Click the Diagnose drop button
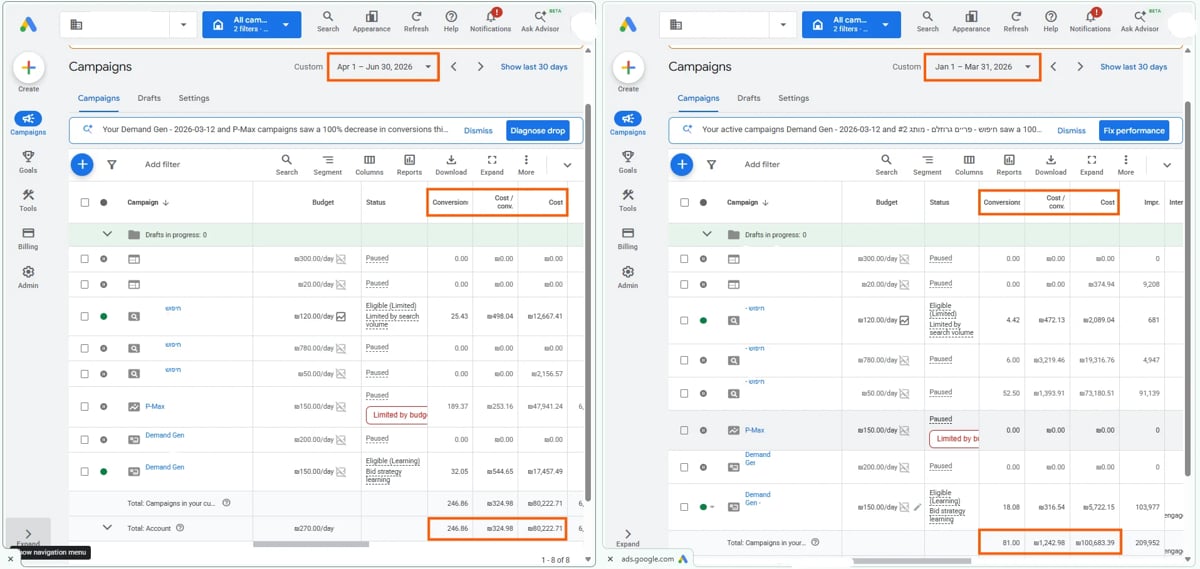Screen dimensions: 1200x569 tap(537, 130)
